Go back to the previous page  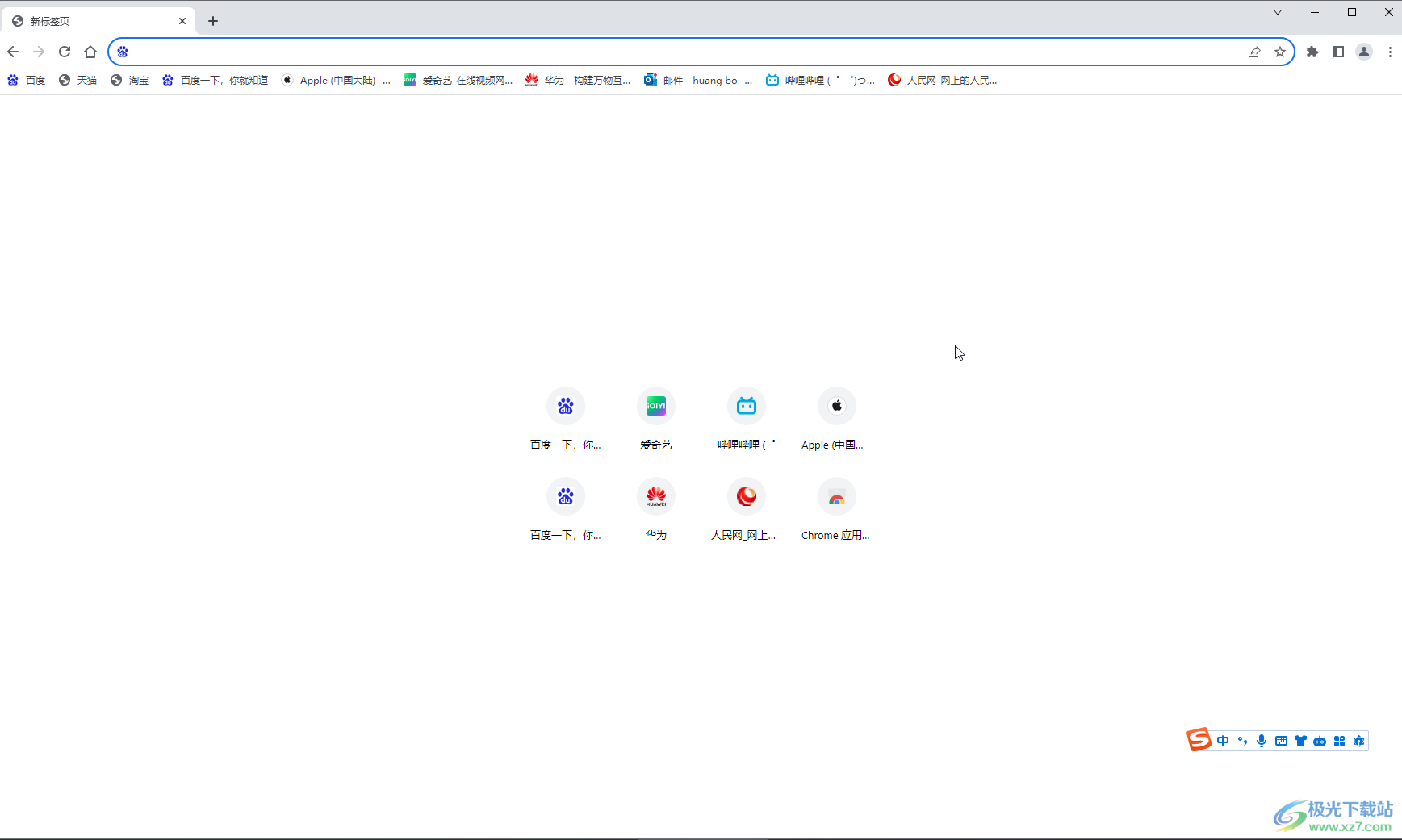pos(13,52)
